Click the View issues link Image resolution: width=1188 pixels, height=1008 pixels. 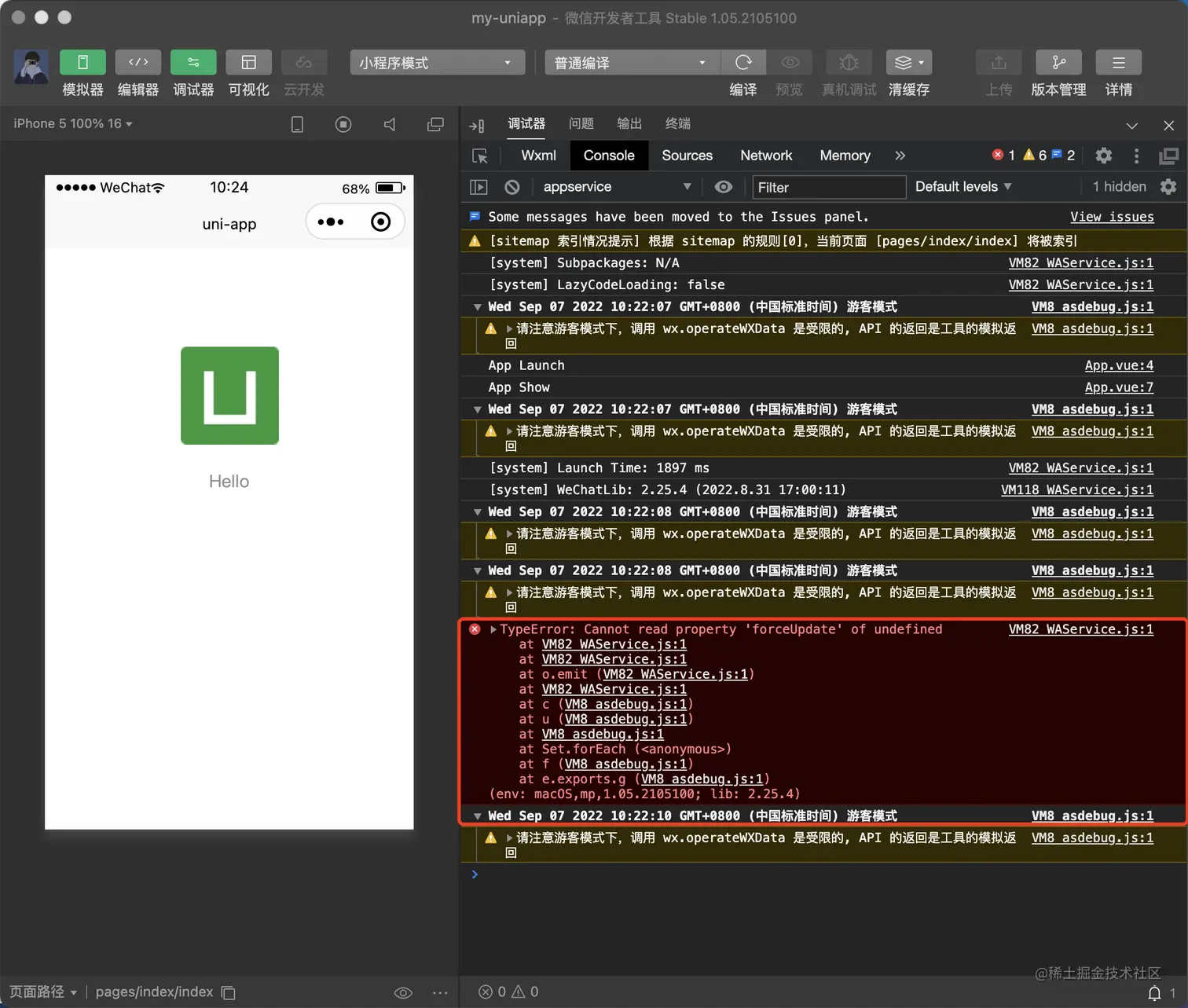(1111, 217)
